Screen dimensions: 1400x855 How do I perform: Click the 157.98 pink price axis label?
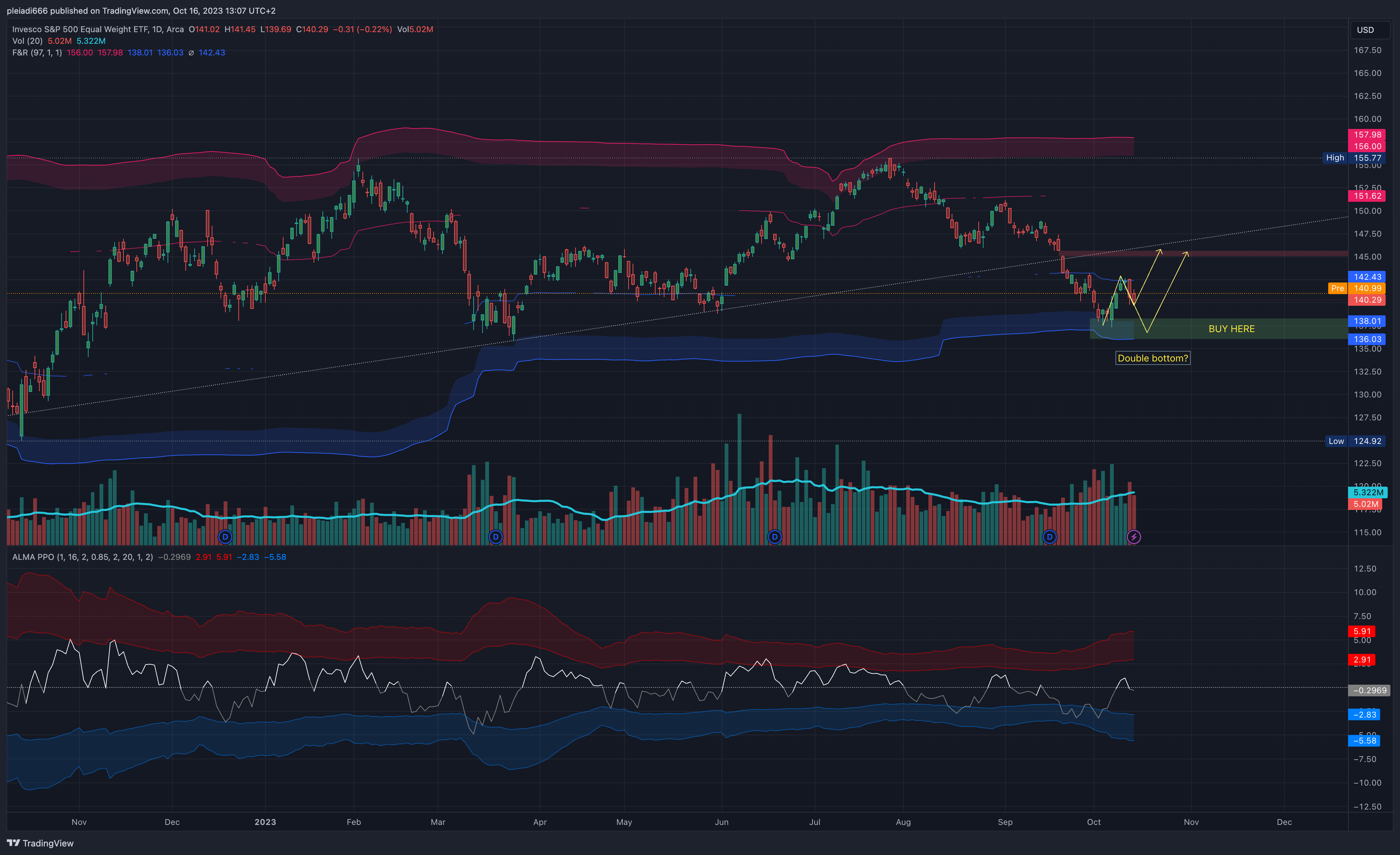1367,135
